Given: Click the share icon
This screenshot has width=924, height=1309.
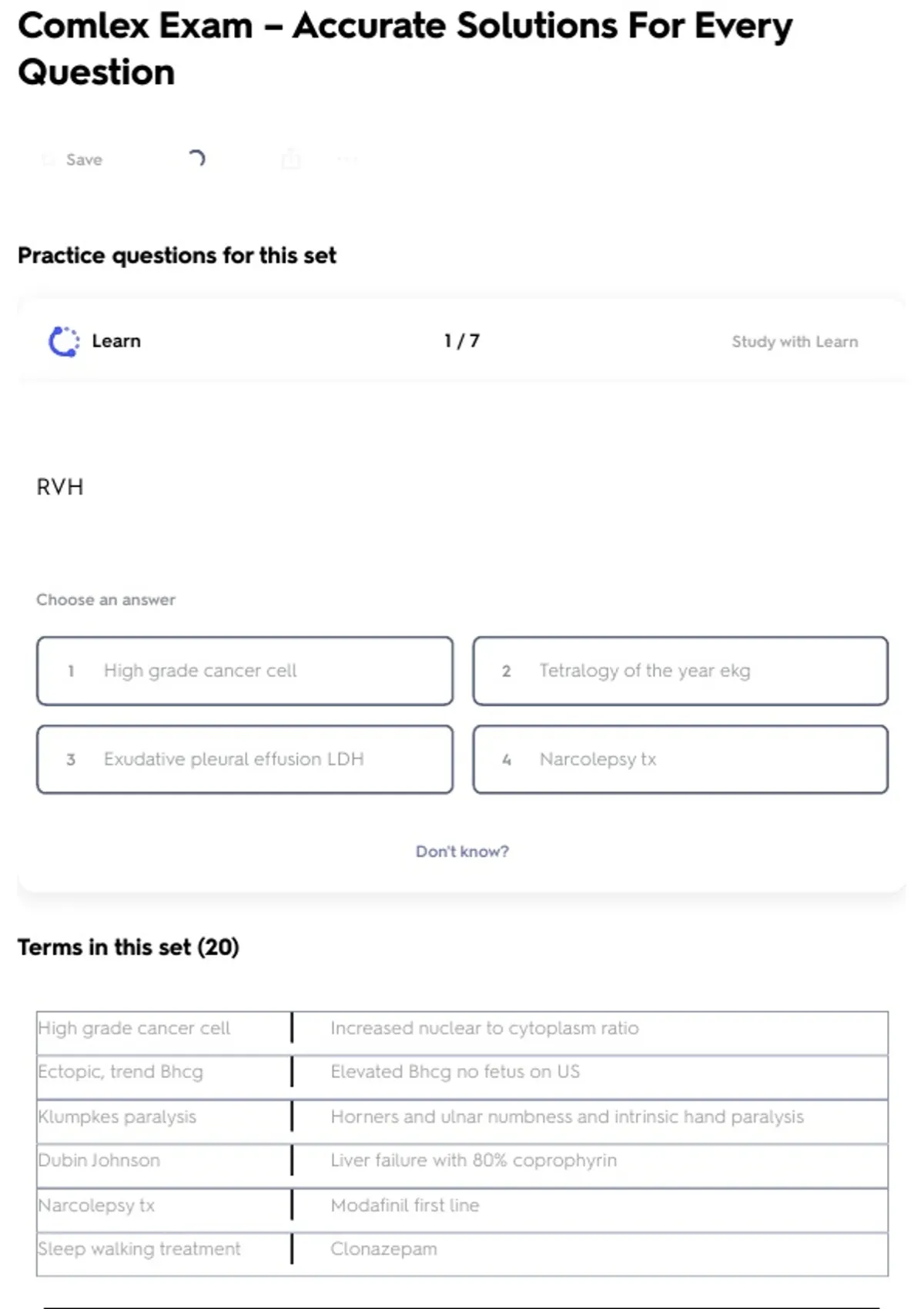Looking at the screenshot, I should [x=291, y=159].
